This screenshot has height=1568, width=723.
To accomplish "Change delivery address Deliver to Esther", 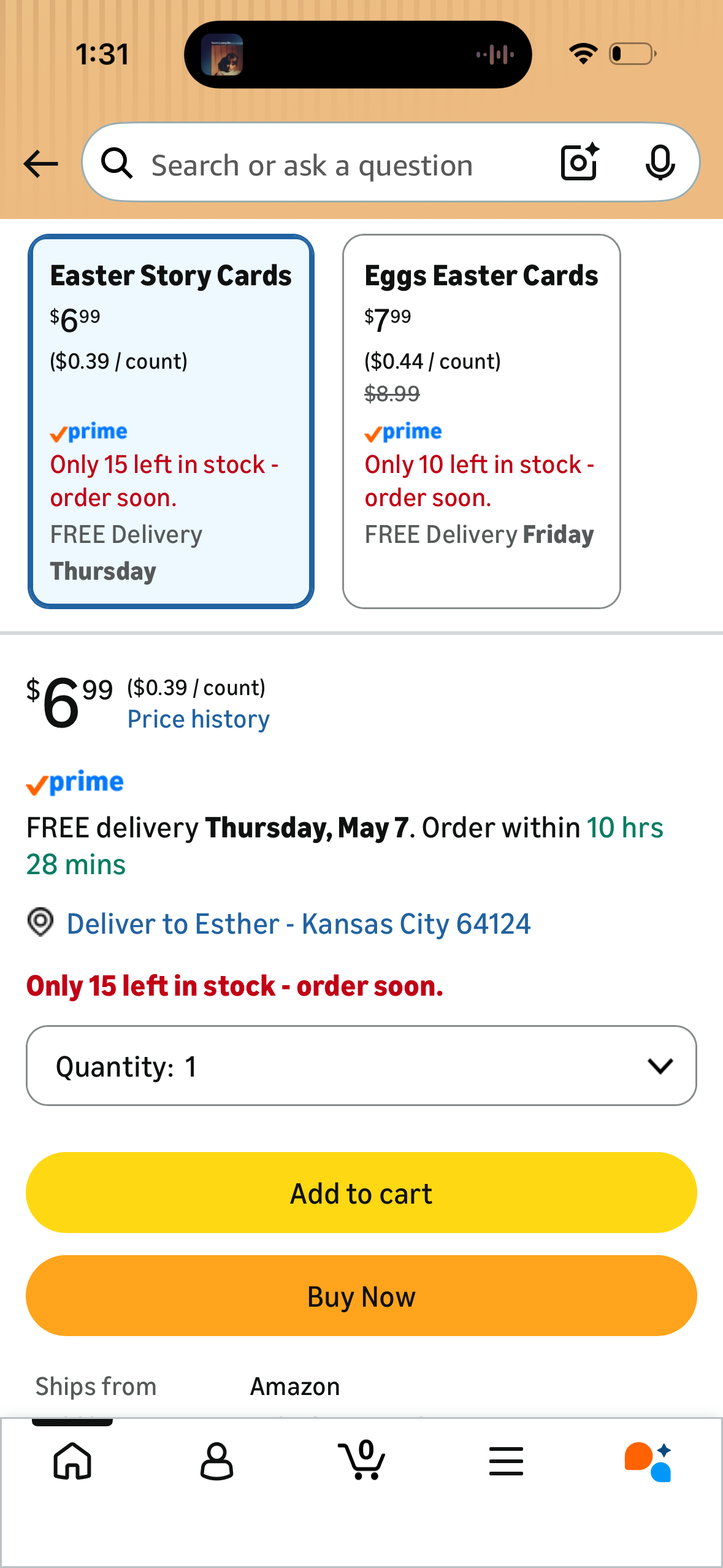I will (299, 924).
